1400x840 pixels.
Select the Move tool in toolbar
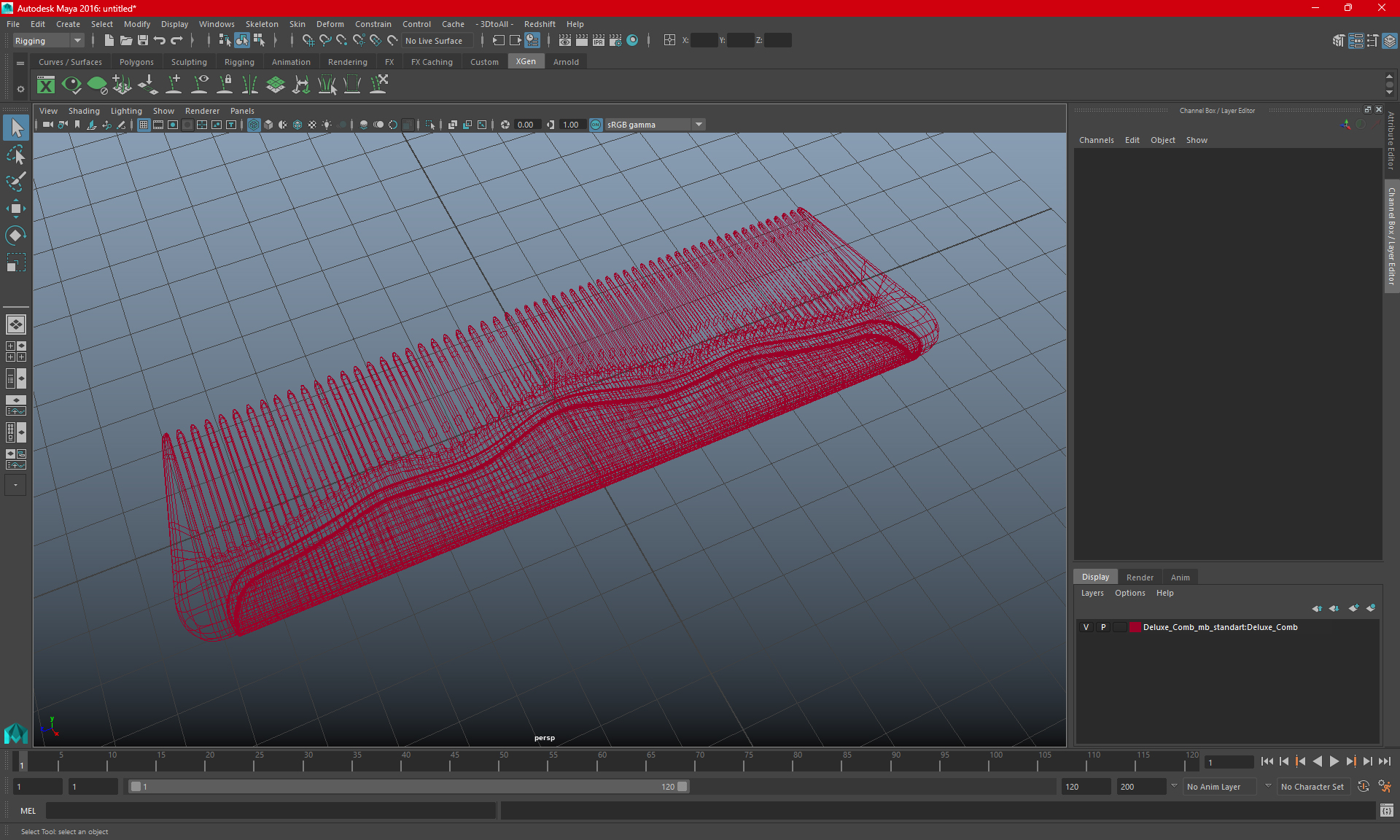pyautogui.click(x=15, y=209)
